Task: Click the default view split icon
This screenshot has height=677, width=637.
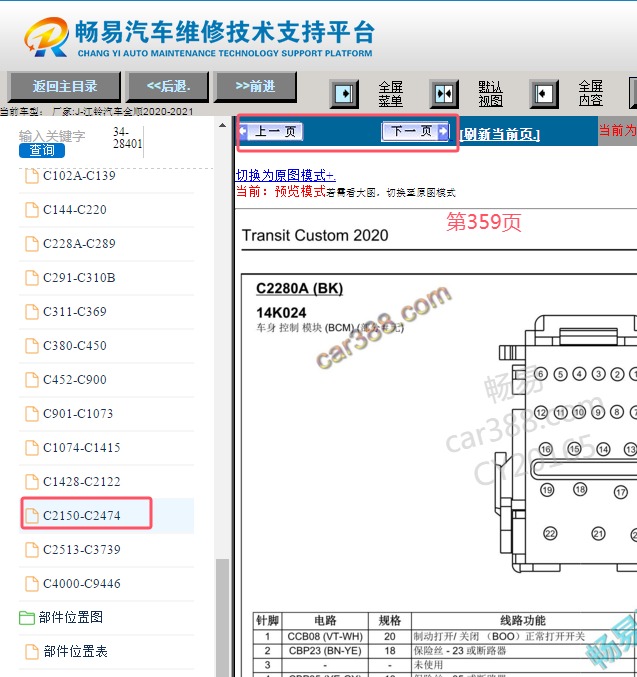Action: [444, 94]
